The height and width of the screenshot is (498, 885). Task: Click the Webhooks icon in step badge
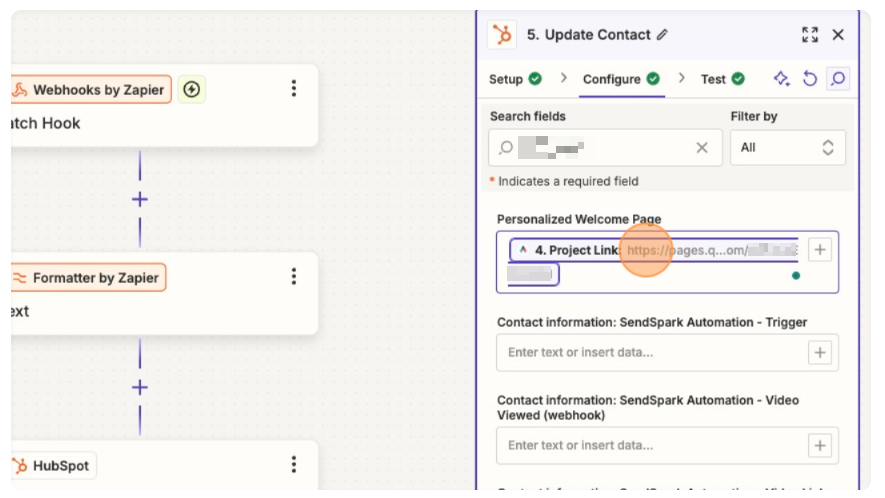tap(20, 90)
